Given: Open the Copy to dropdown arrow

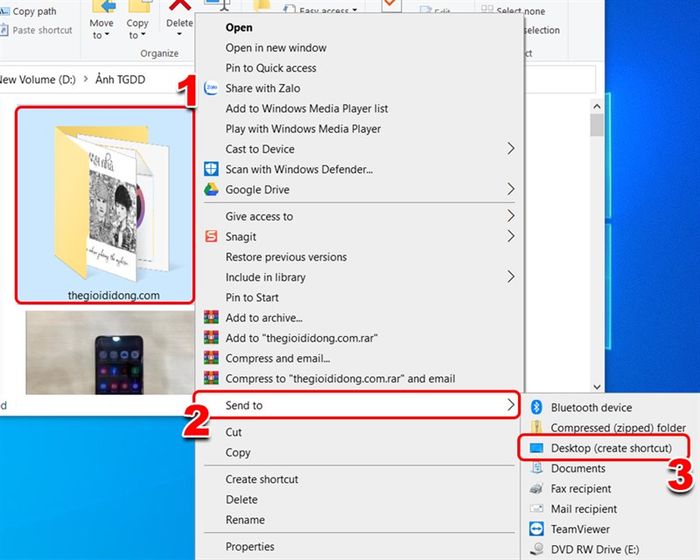Looking at the screenshot, I should pyautogui.click(x=143, y=35).
